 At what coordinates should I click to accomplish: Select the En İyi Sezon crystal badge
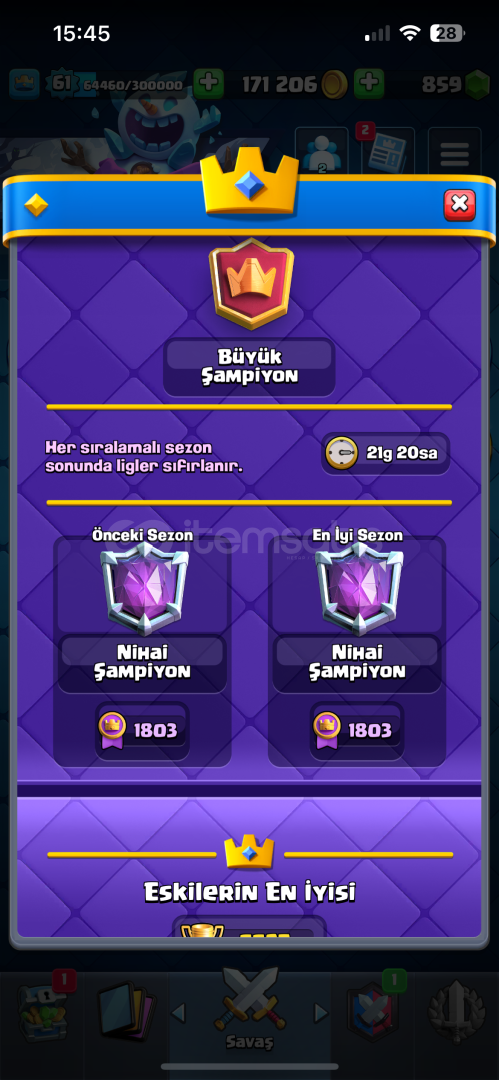point(358,588)
